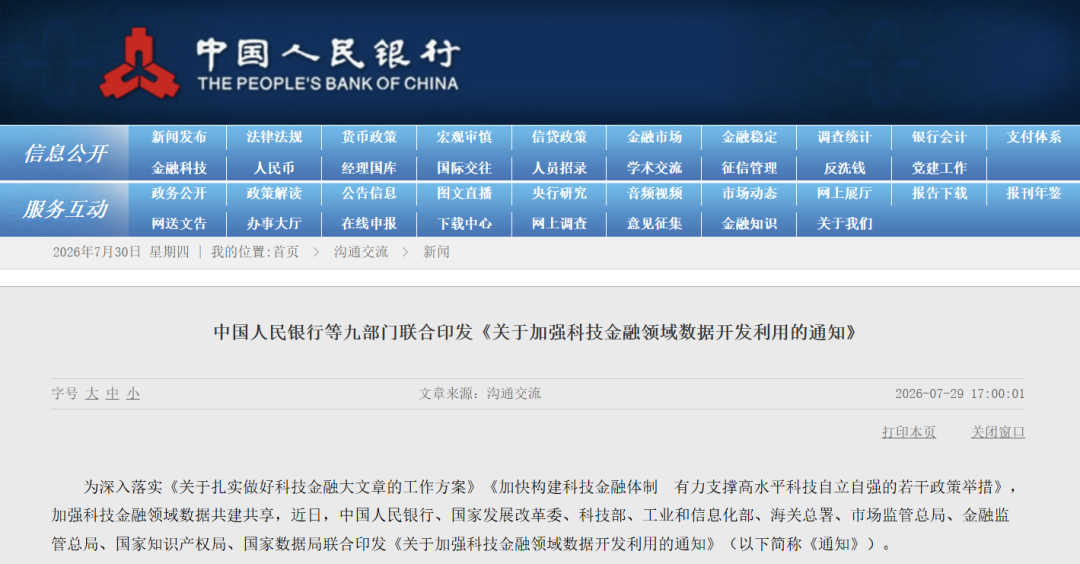Click the 信息公开 section header
This screenshot has width=1080, height=564.
pos(65,153)
